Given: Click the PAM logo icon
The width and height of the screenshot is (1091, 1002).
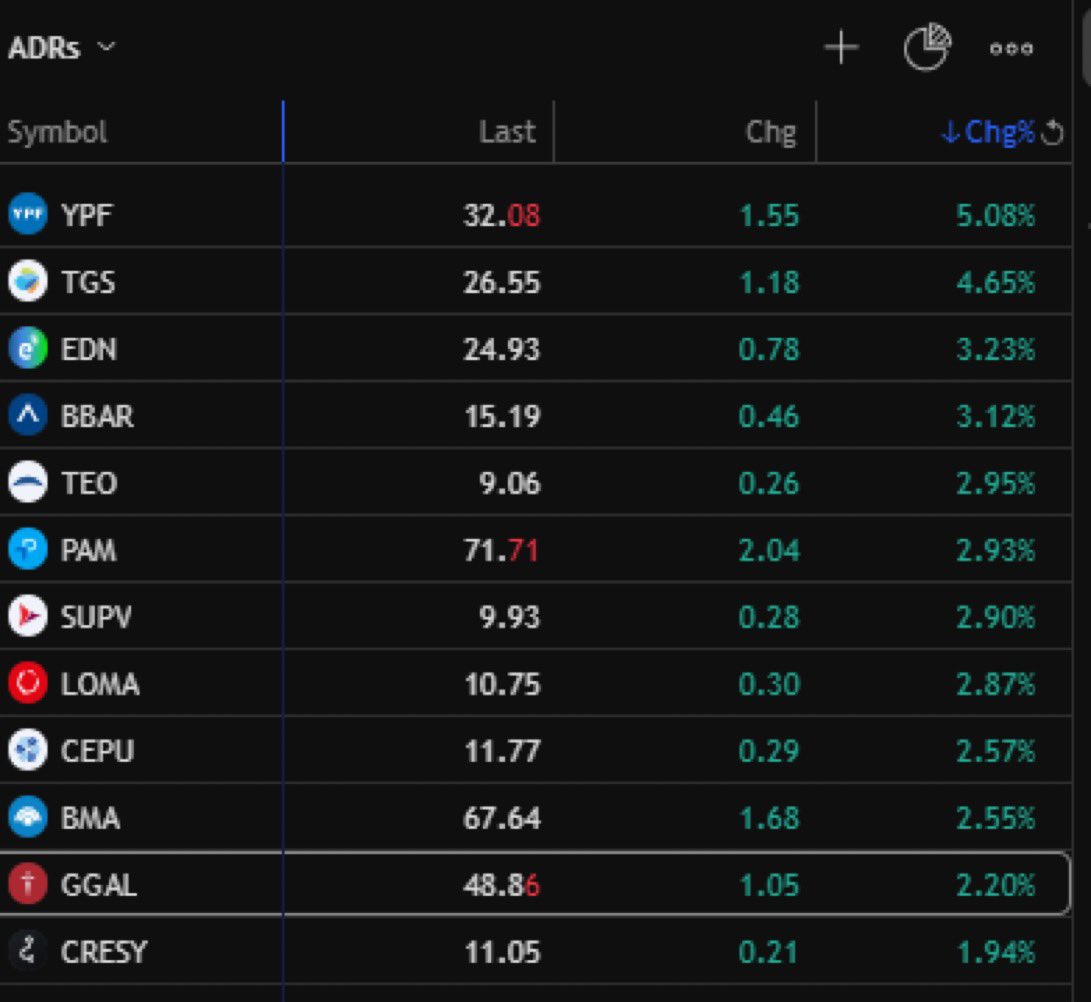Looking at the screenshot, I should (x=28, y=549).
